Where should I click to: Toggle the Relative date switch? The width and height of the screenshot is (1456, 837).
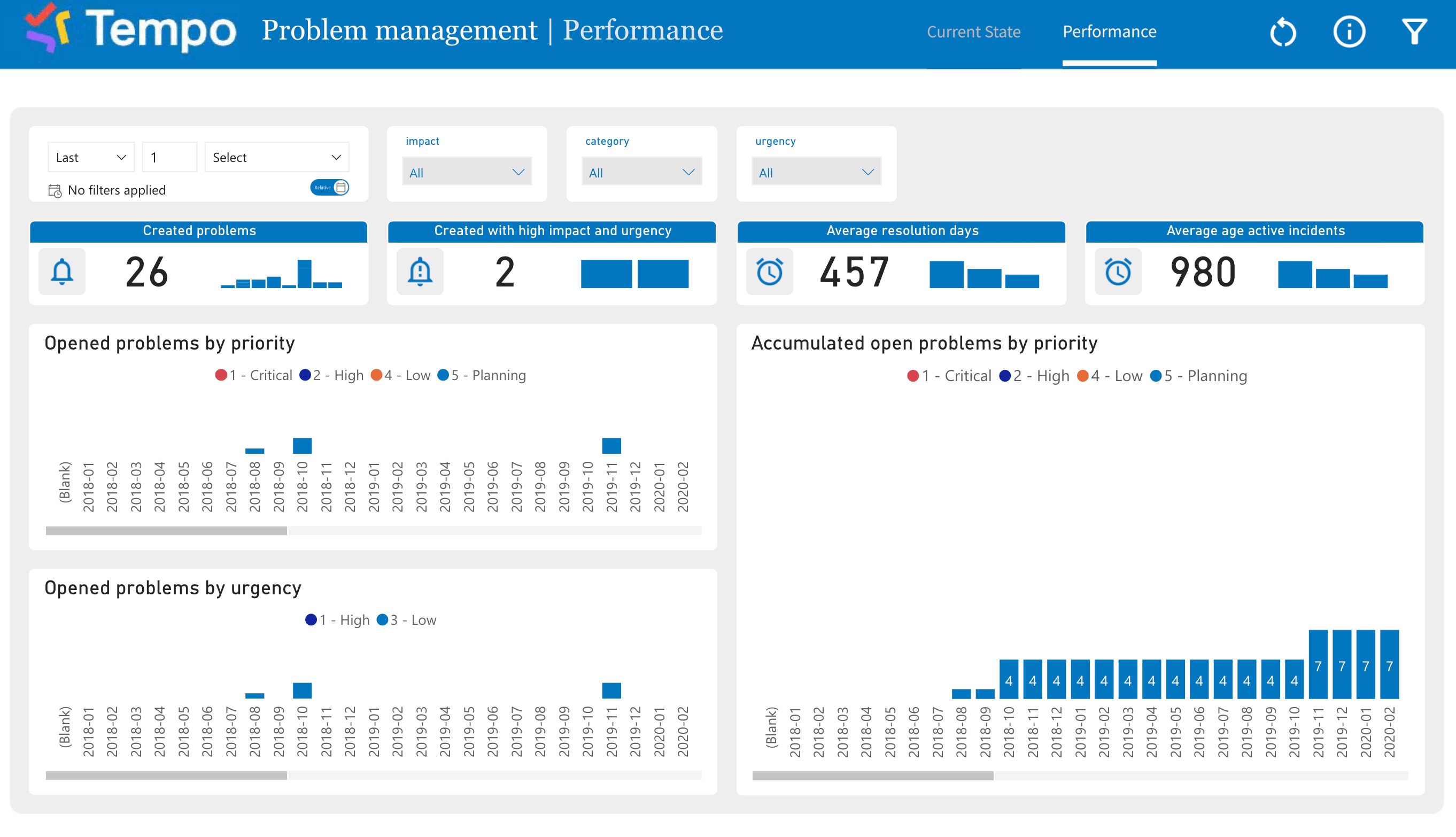pyautogui.click(x=329, y=188)
